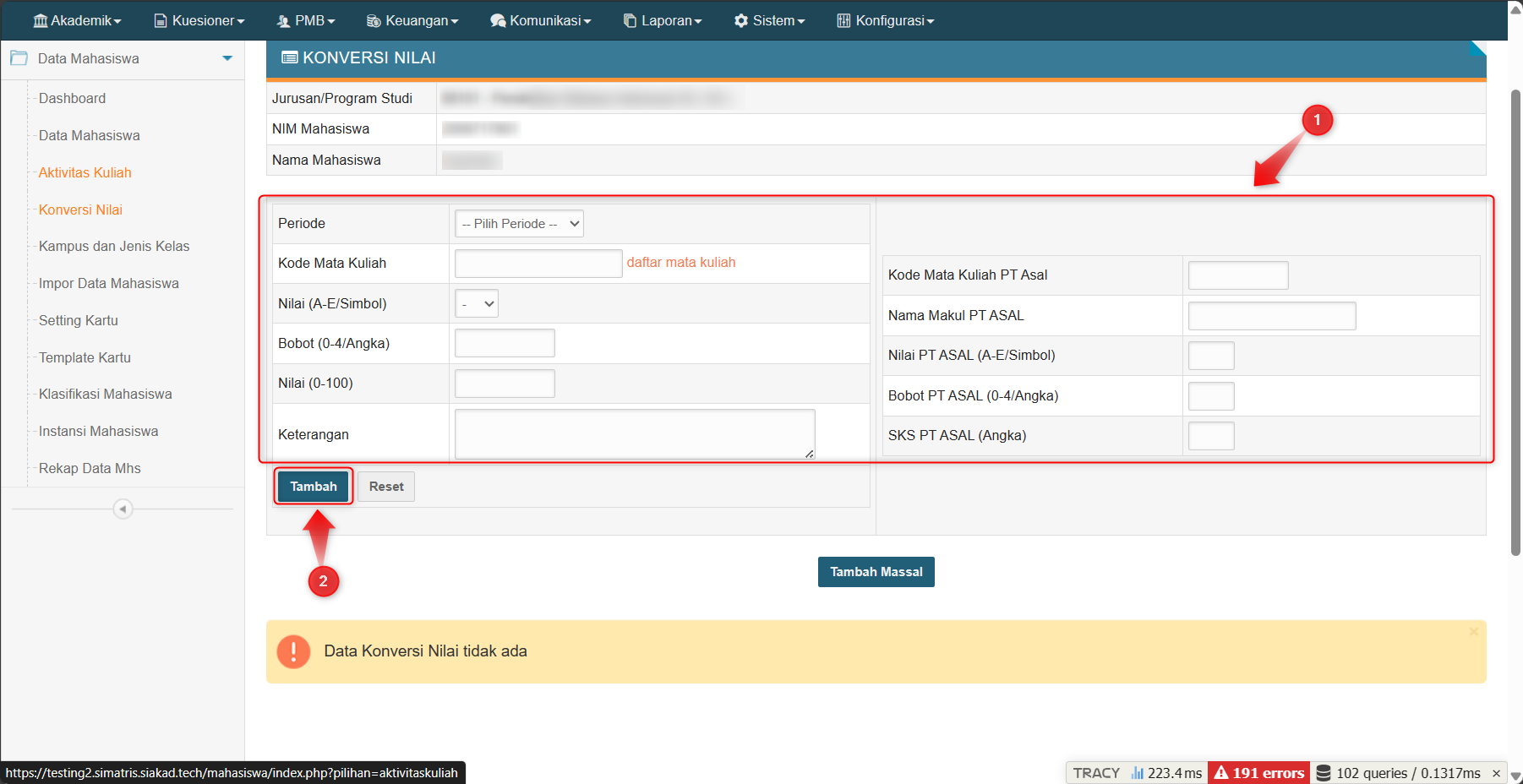Click the Keuangan money icon
The height and width of the screenshot is (784, 1523).
374,20
